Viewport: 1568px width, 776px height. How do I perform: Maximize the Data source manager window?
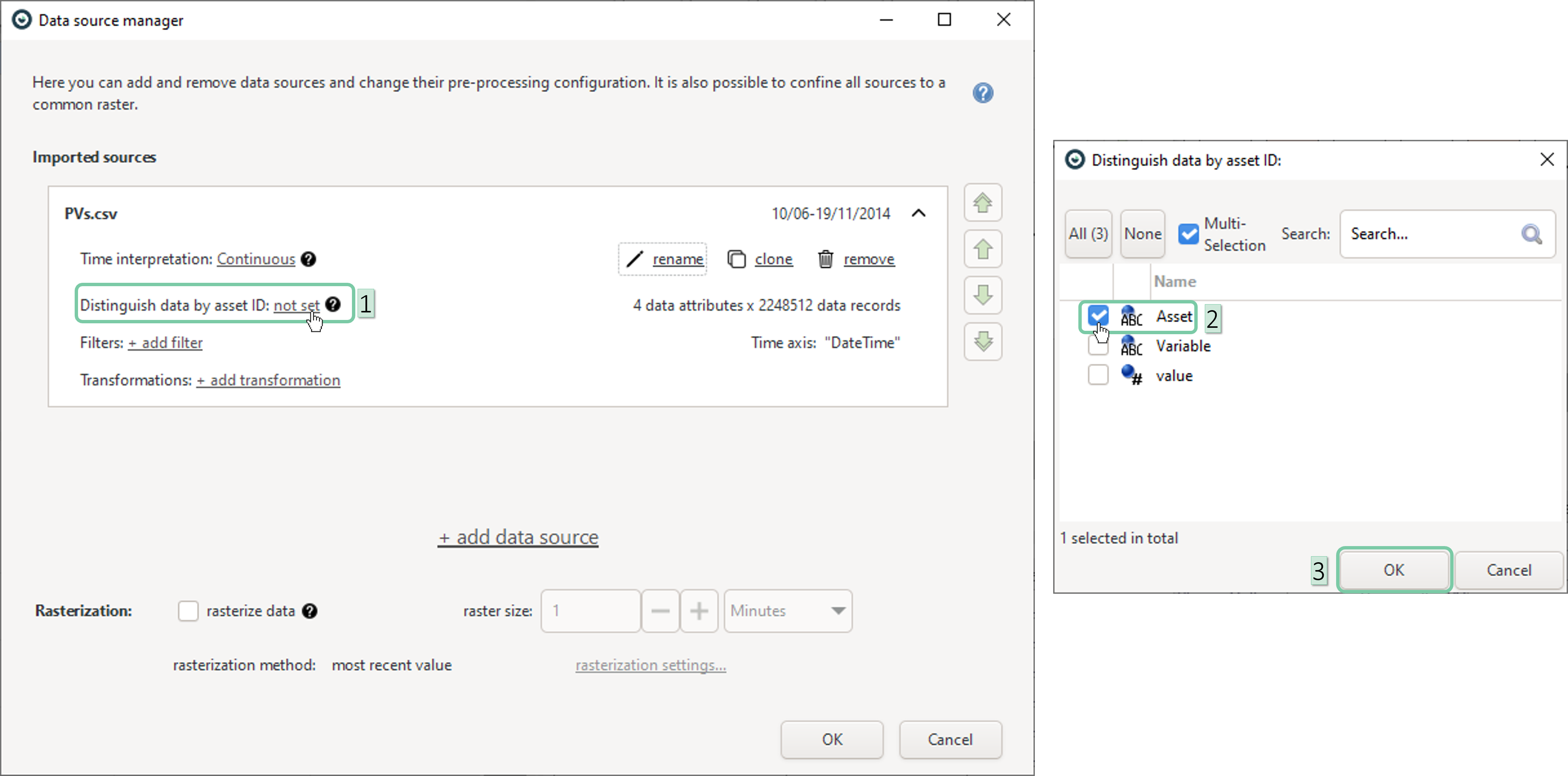tap(944, 20)
